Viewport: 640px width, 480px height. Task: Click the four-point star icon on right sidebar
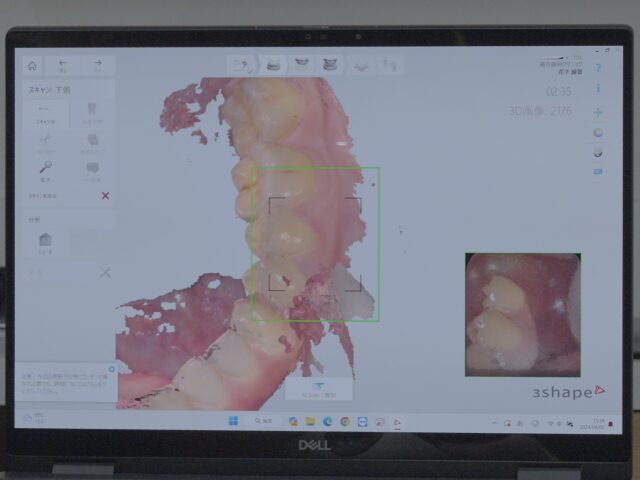click(x=598, y=112)
